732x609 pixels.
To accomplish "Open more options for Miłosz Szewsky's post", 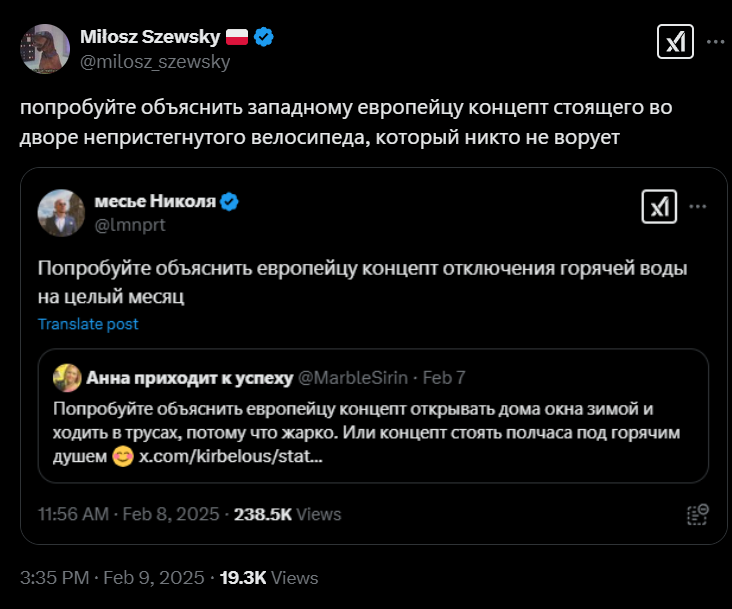I will tap(715, 42).
